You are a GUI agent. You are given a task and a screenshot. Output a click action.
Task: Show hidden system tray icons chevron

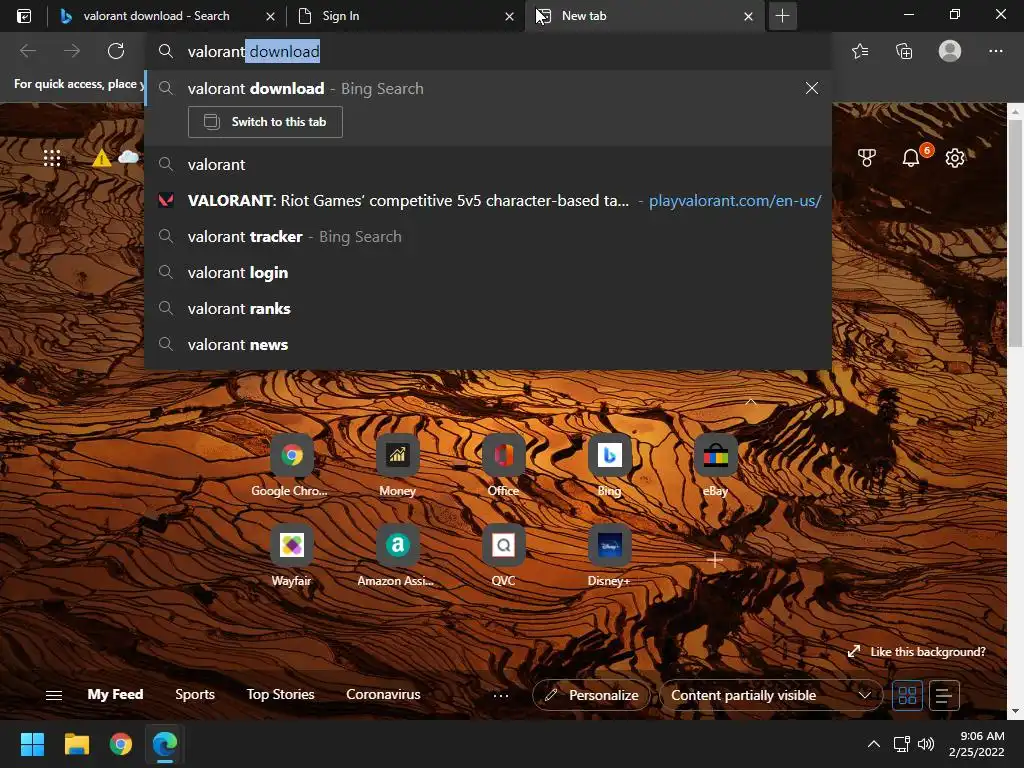click(x=873, y=744)
